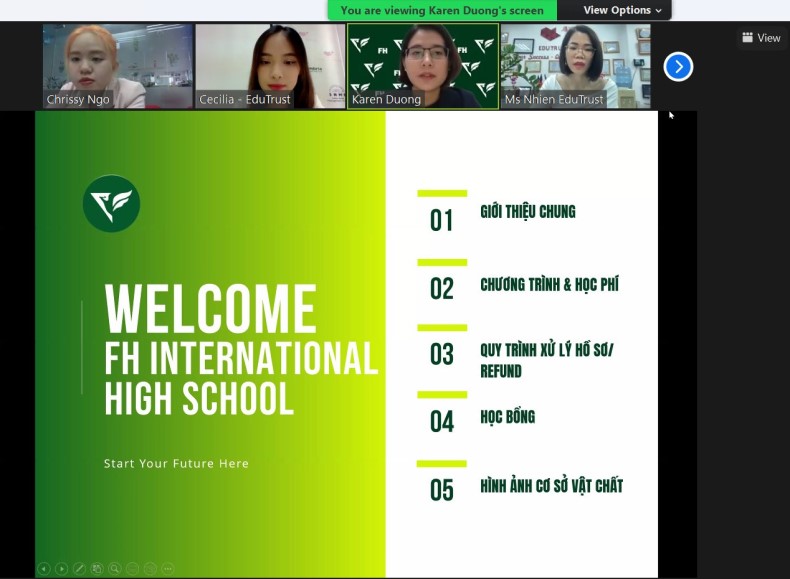
Task: Click the FH school logo on slide
Action: point(111,204)
